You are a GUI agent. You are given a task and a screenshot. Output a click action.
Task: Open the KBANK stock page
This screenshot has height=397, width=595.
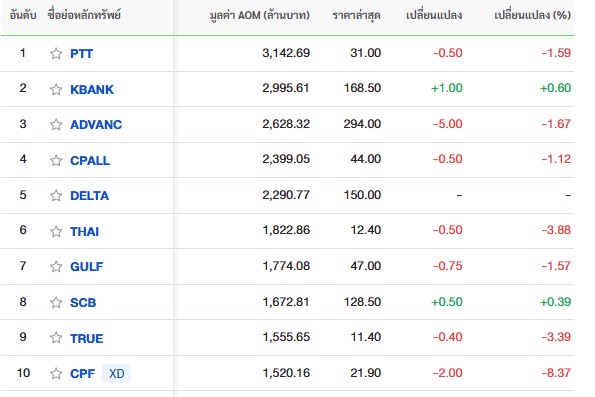92,89
